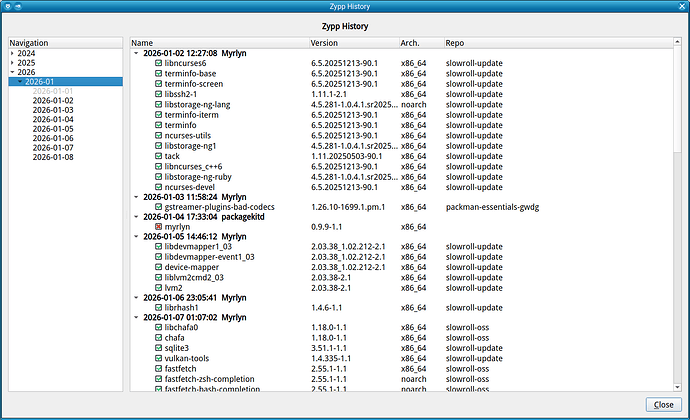This screenshot has height=420, width=690.
Task: Click the gstreamer-plugins-bad-codecs package status icon
Action: coord(158,207)
